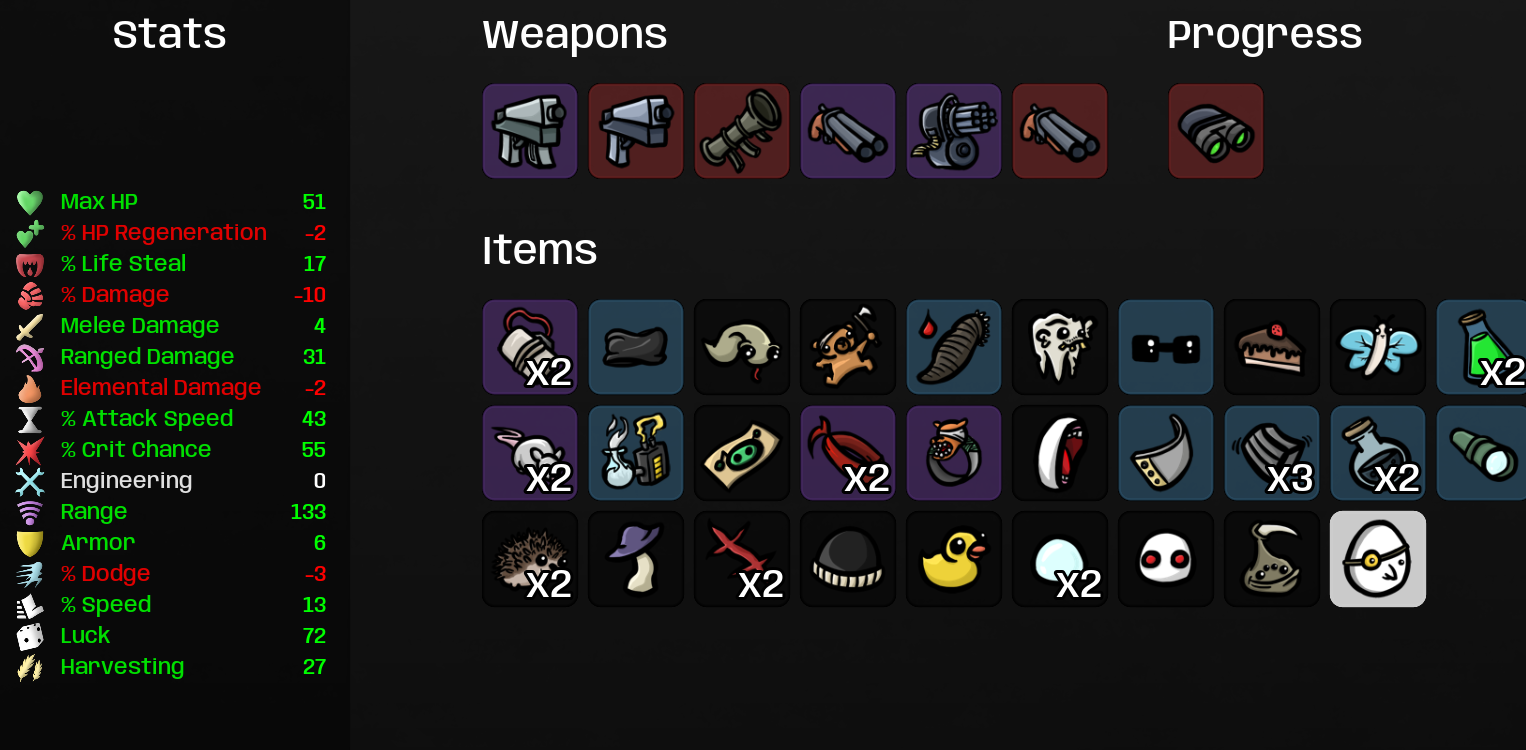Image resolution: width=1526 pixels, height=750 pixels.
Task: Click the green potion flask item
Action: point(1481,347)
